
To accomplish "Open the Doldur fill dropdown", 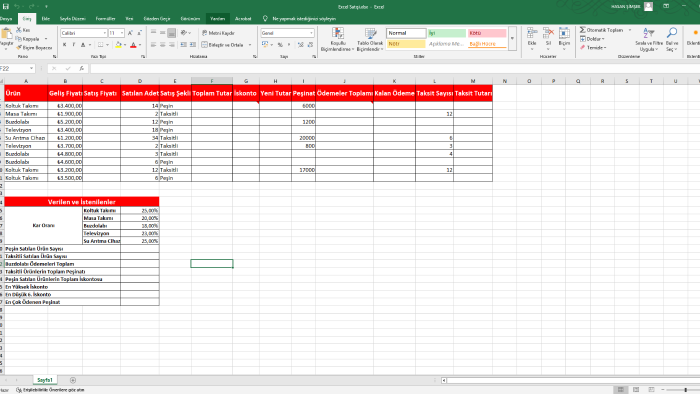I will (592, 39).
